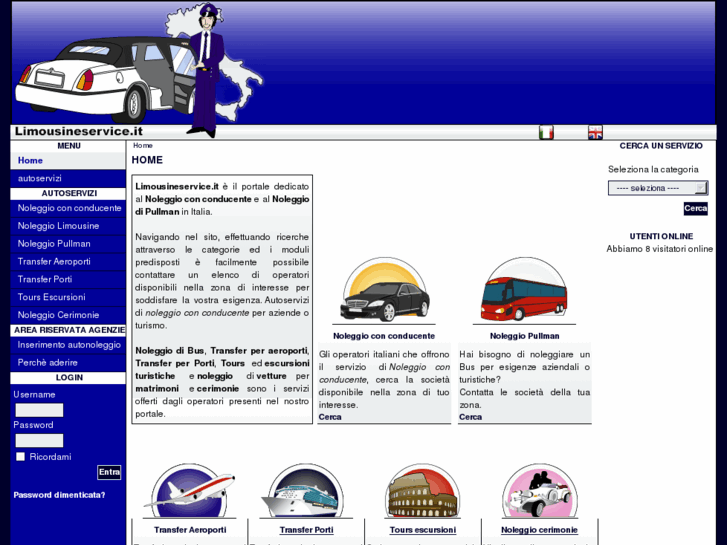This screenshot has width=727, height=545.
Task: Click the Home breadcrumb link
Action: pos(143,146)
